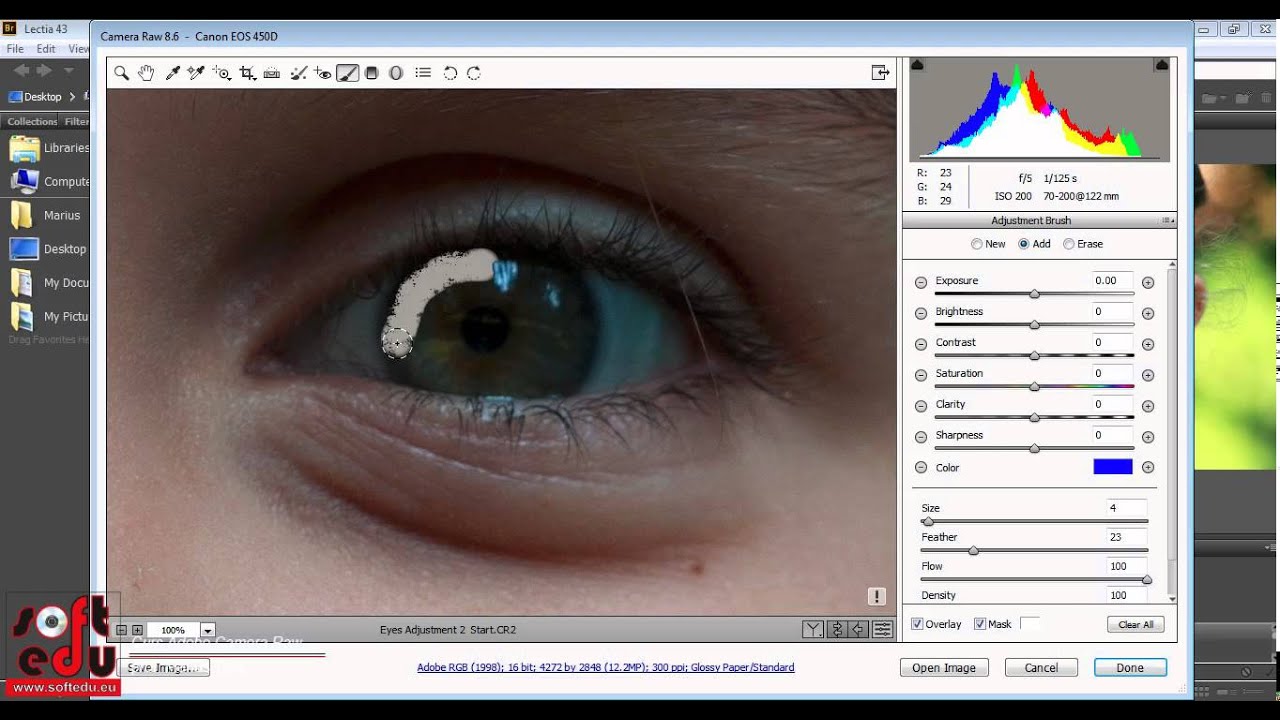Toggle the Mask checkbox
Viewport: 1280px width, 720px height.
point(980,624)
